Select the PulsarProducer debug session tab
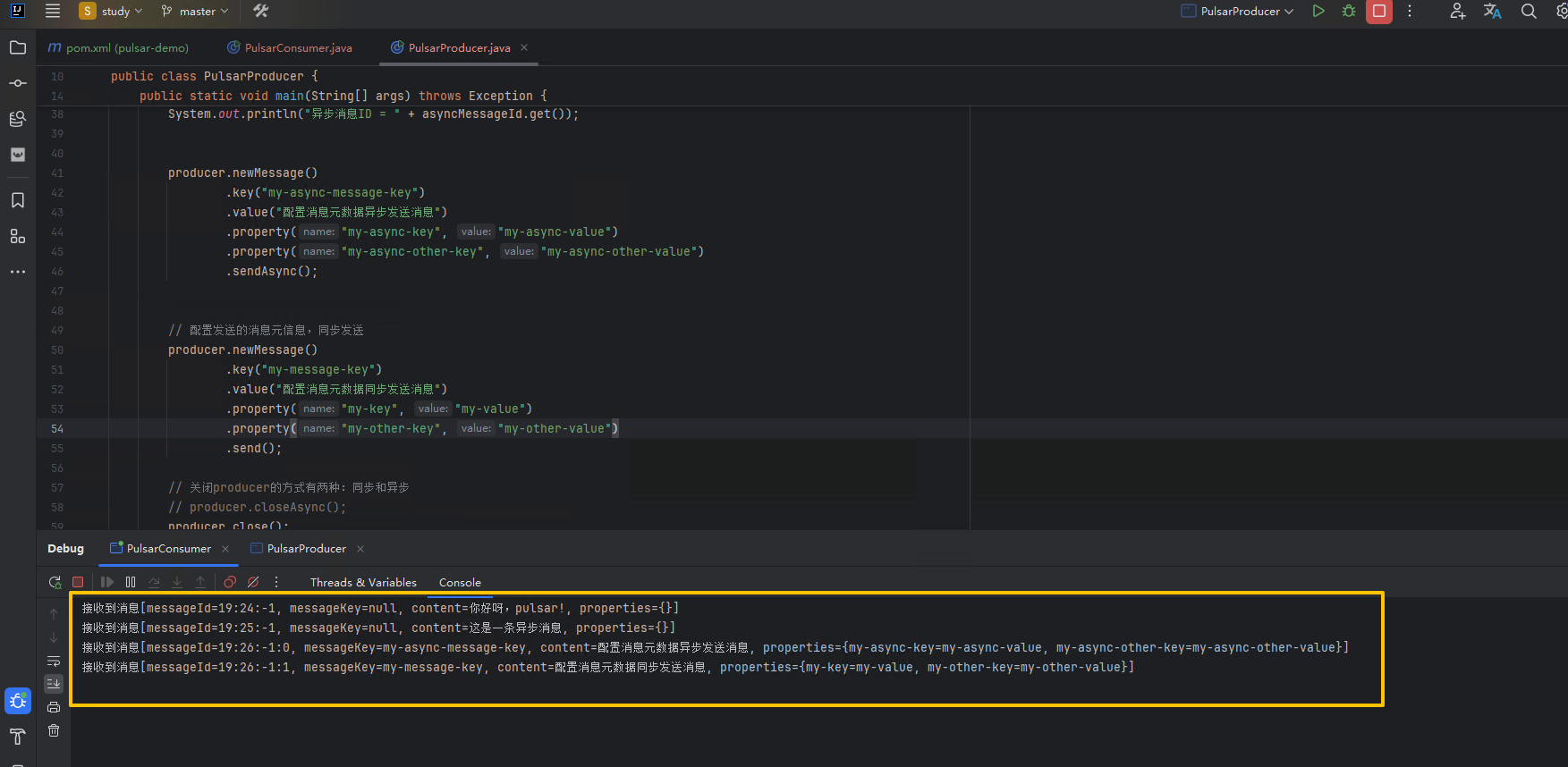The width and height of the screenshot is (1568, 767). [x=299, y=548]
